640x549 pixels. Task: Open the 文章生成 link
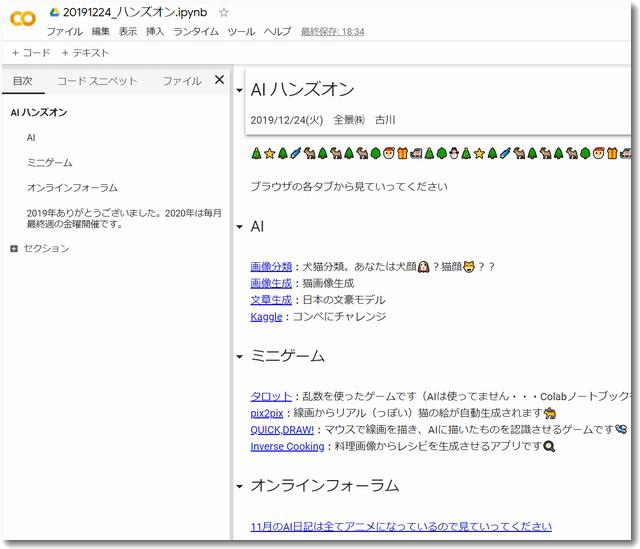(x=271, y=300)
